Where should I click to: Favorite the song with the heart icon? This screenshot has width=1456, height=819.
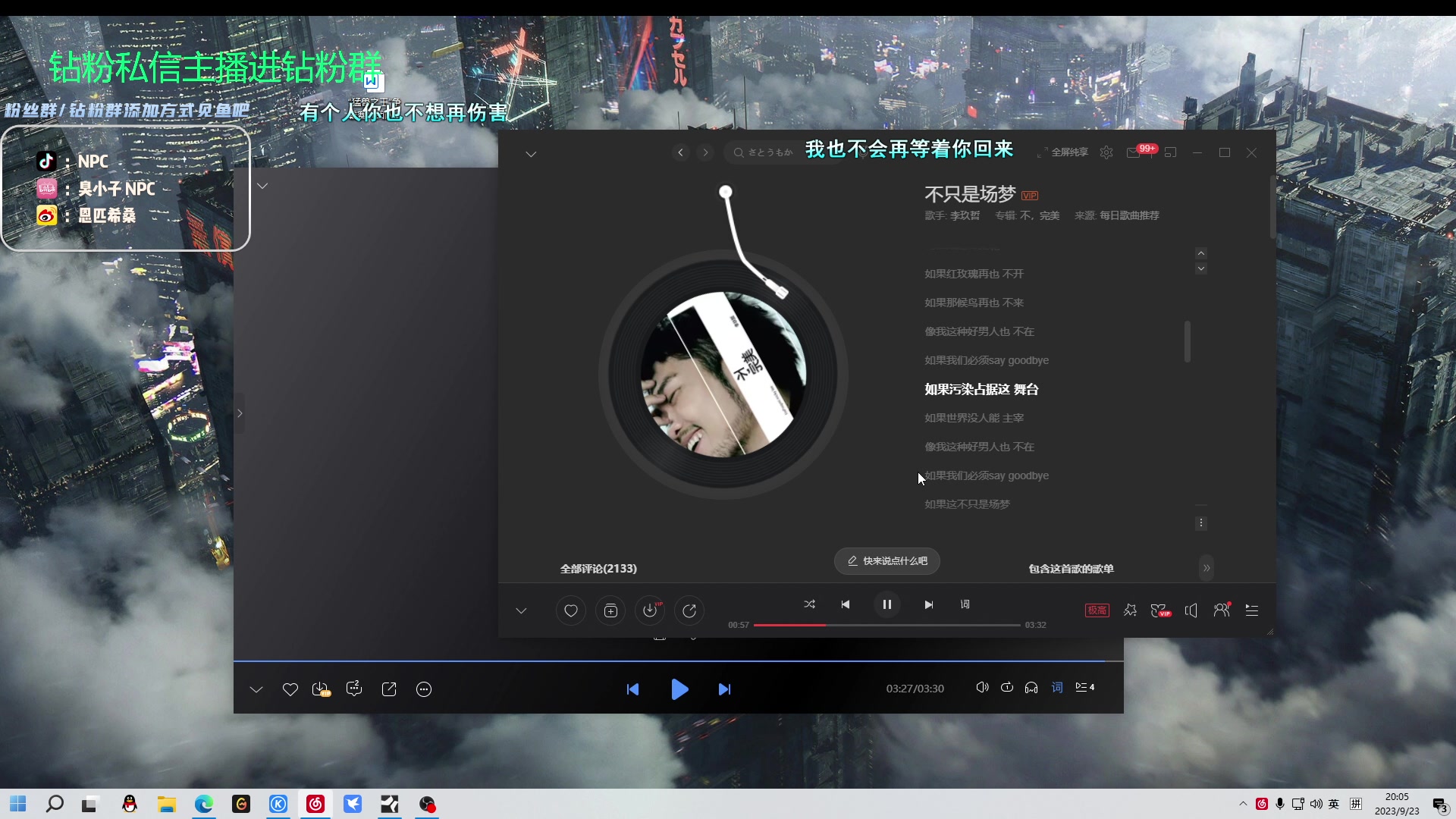pyautogui.click(x=571, y=610)
